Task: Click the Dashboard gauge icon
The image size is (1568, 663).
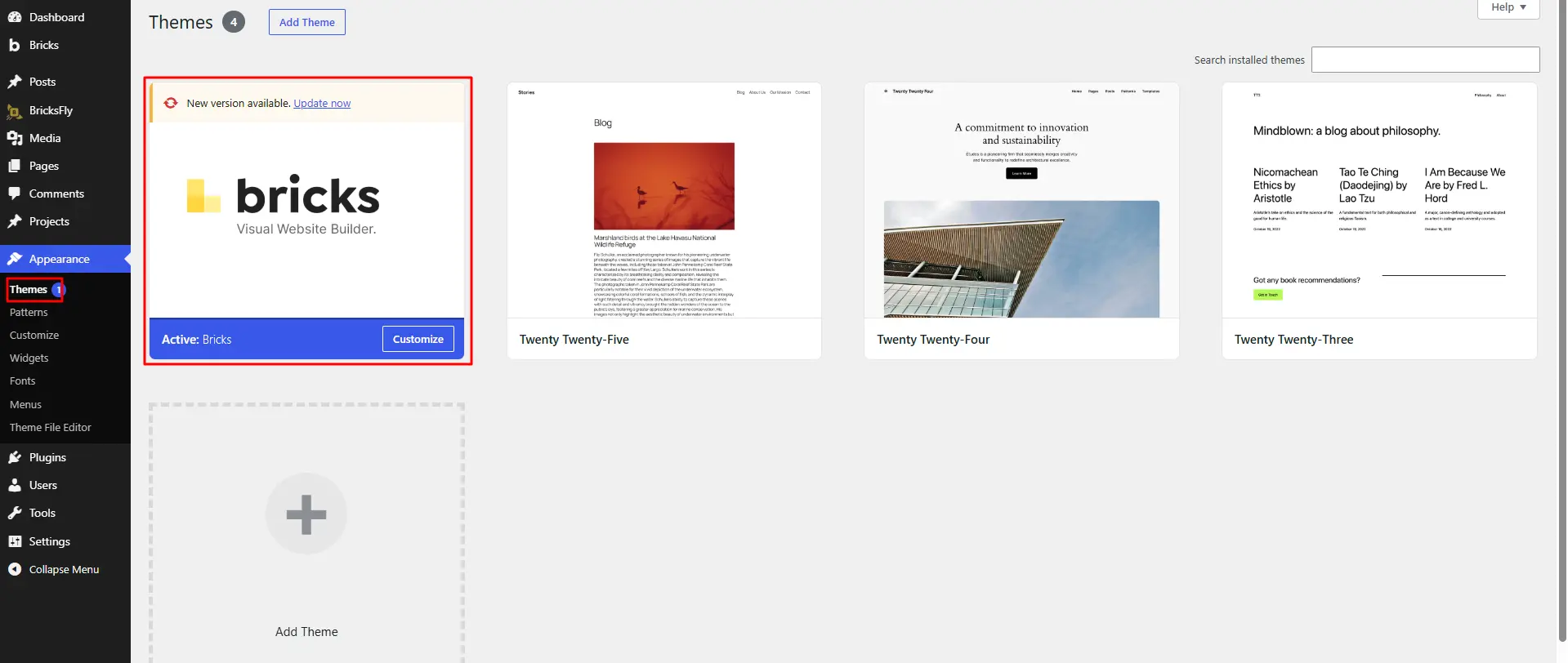Action: click(x=15, y=17)
